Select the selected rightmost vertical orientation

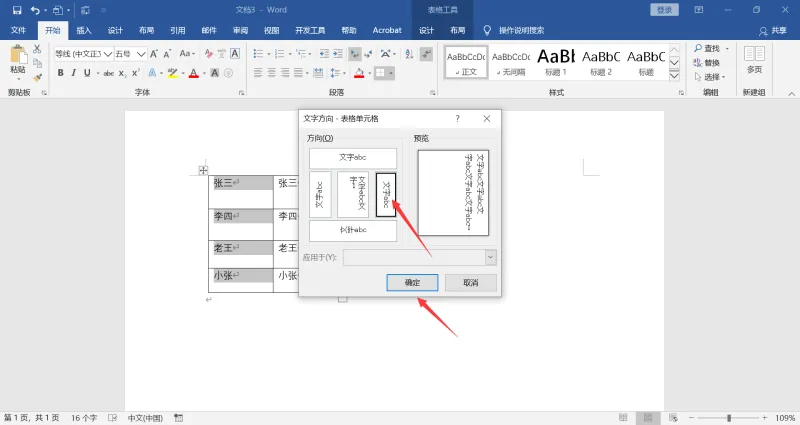pyautogui.click(x=386, y=194)
